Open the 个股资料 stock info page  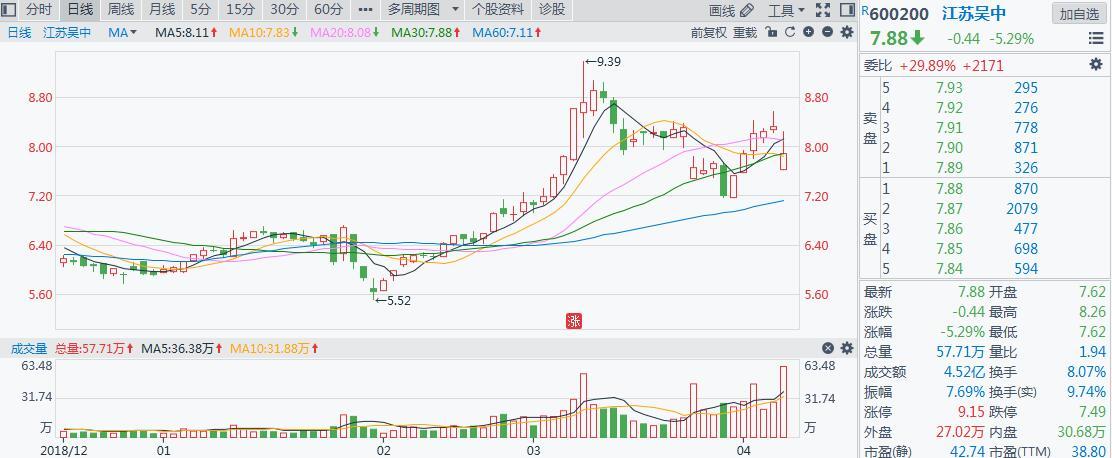[498, 10]
